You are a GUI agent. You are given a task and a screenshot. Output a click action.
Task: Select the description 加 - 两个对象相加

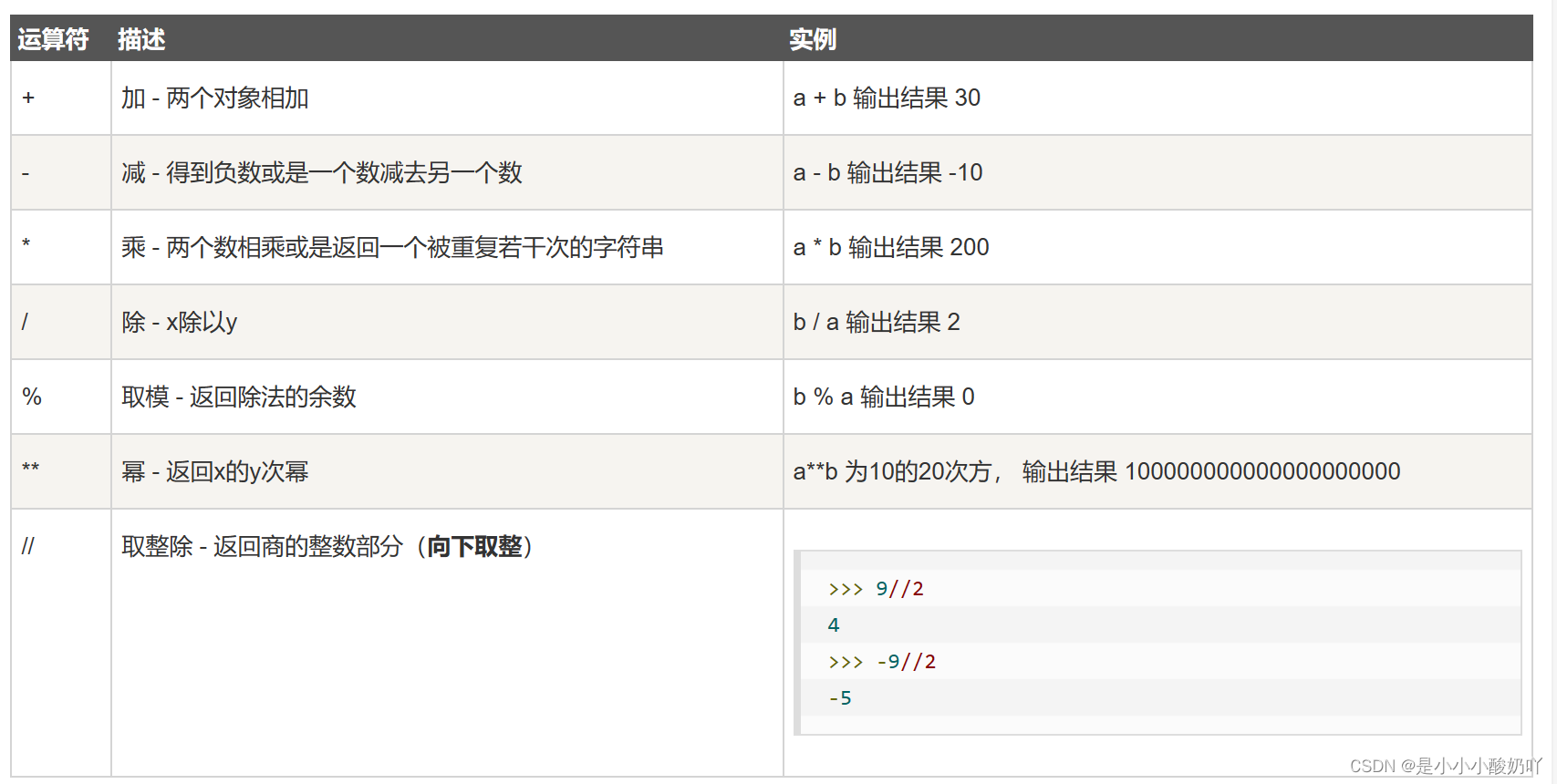215,98
